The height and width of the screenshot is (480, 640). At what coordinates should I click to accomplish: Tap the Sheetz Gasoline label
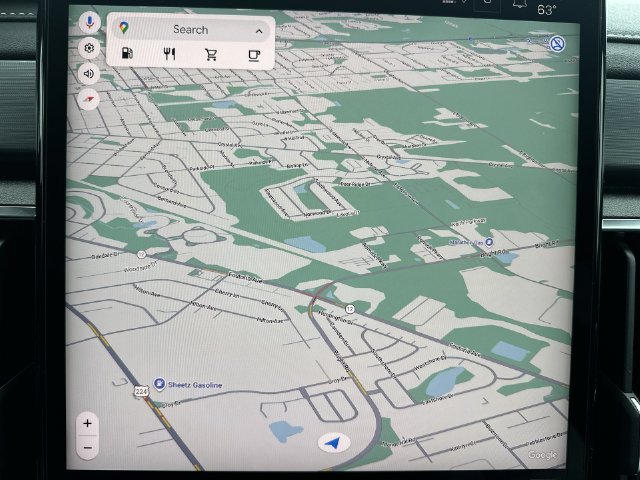(195, 385)
